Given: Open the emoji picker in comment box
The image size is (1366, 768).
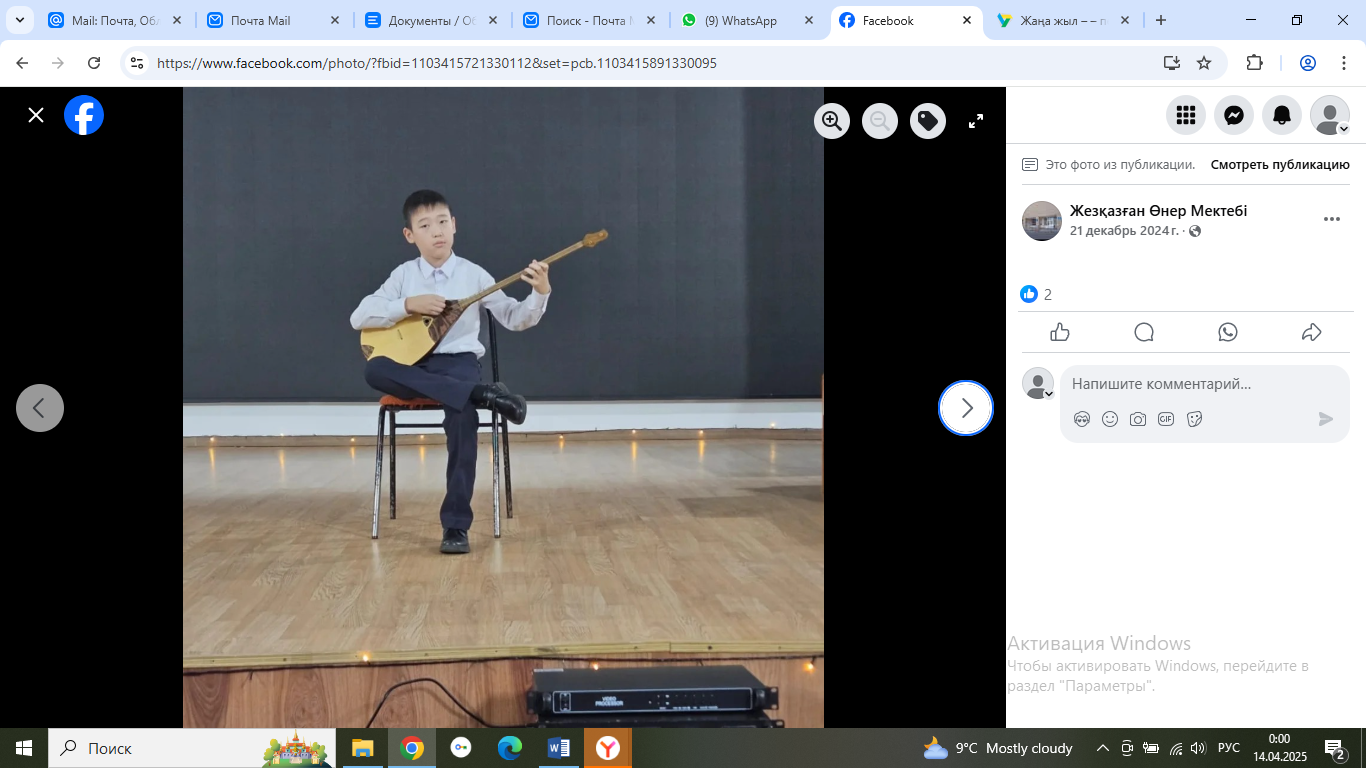Looking at the screenshot, I should [x=1110, y=419].
